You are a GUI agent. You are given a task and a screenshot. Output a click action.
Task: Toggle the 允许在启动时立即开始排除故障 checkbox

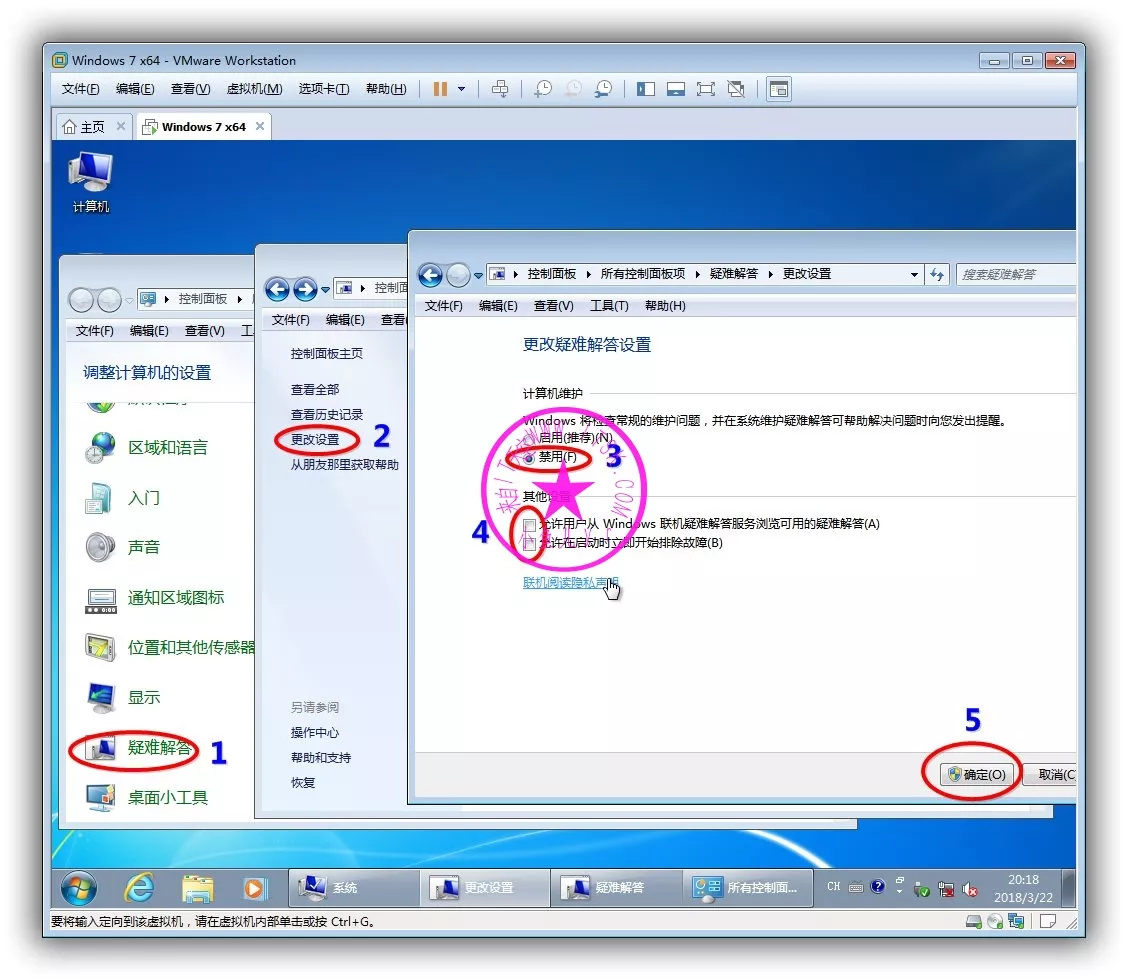tap(529, 543)
